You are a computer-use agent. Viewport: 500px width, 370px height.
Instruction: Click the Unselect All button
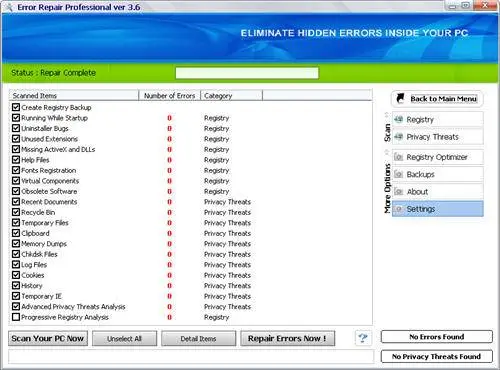124,339
